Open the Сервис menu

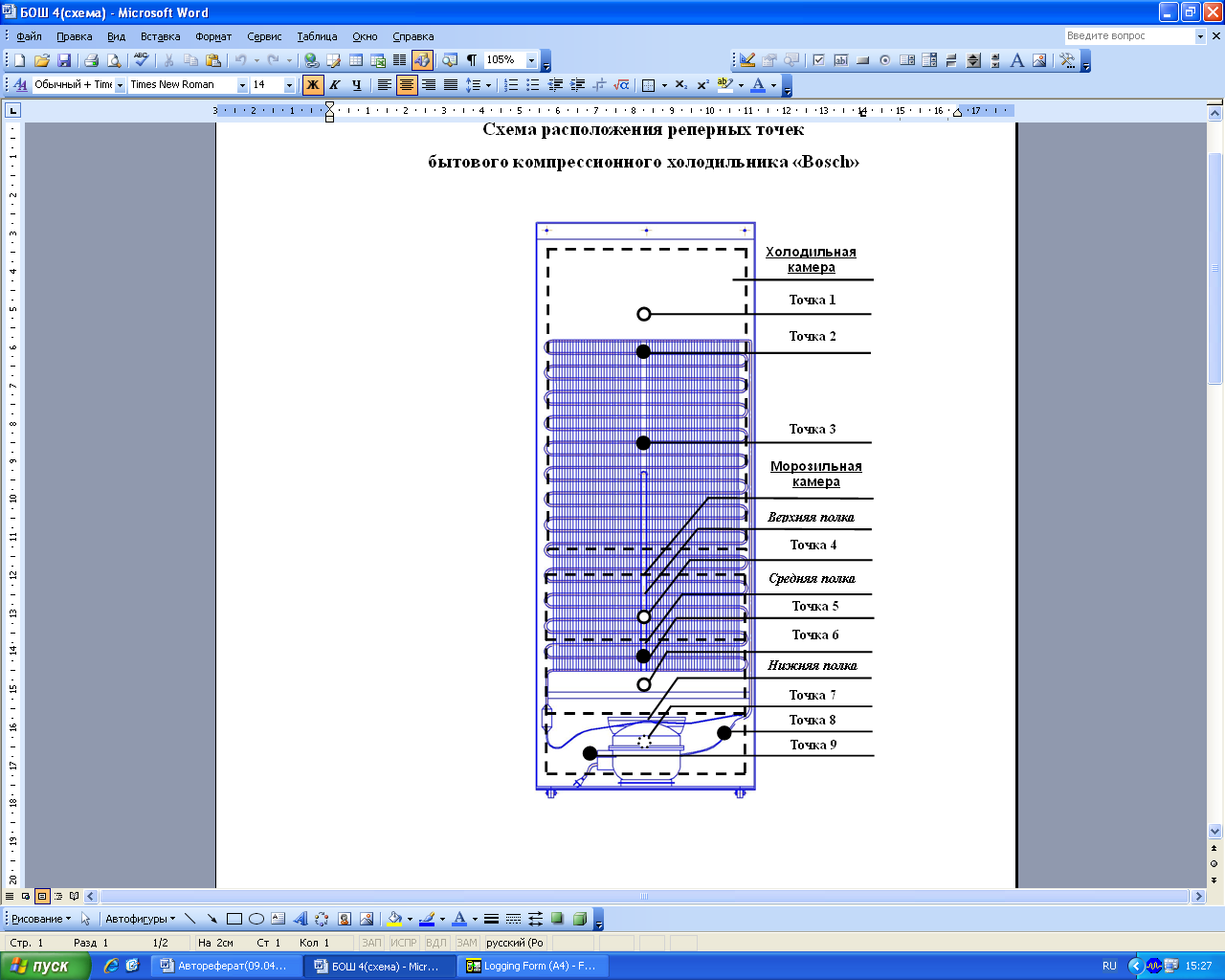pos(264,36)
